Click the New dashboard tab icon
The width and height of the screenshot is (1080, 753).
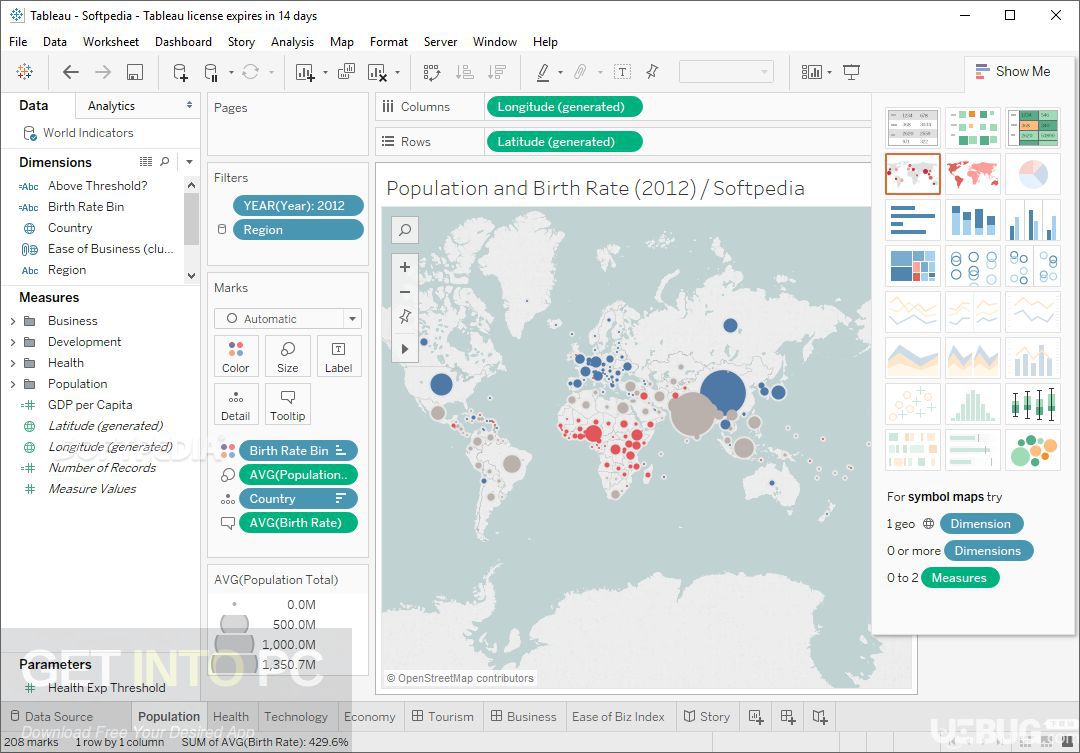[x=788, y=716]
